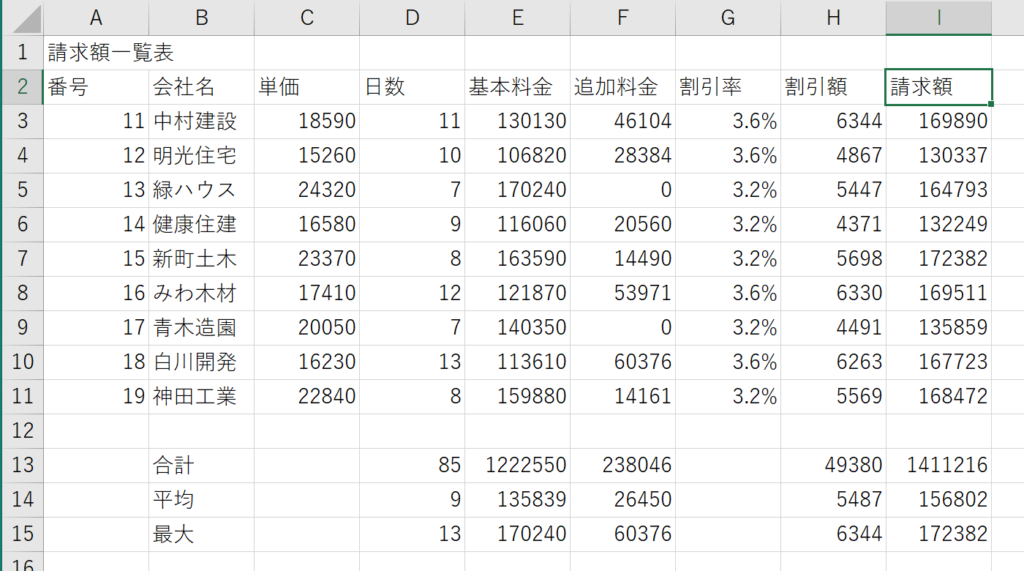1024x571 pixels.
Task: Click the 最大 label cell
Action: (201, 534)
